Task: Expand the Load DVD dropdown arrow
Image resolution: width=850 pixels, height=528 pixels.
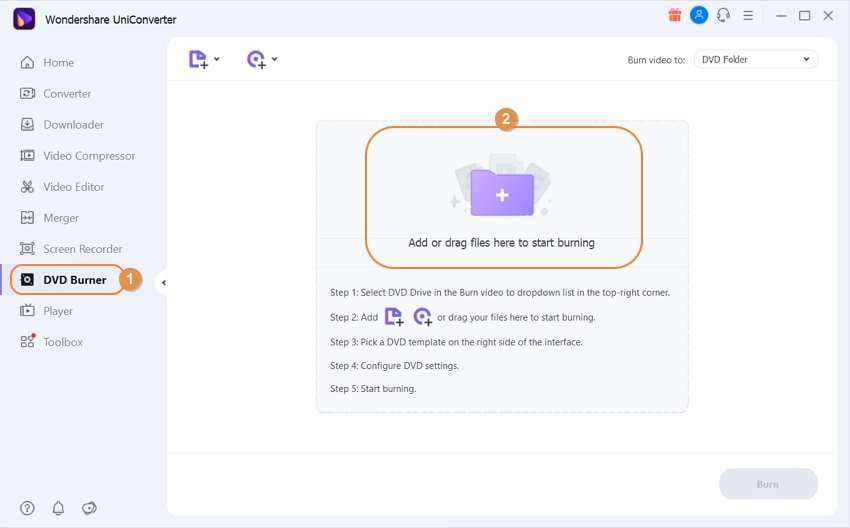Action: click(x=274, y=59)
